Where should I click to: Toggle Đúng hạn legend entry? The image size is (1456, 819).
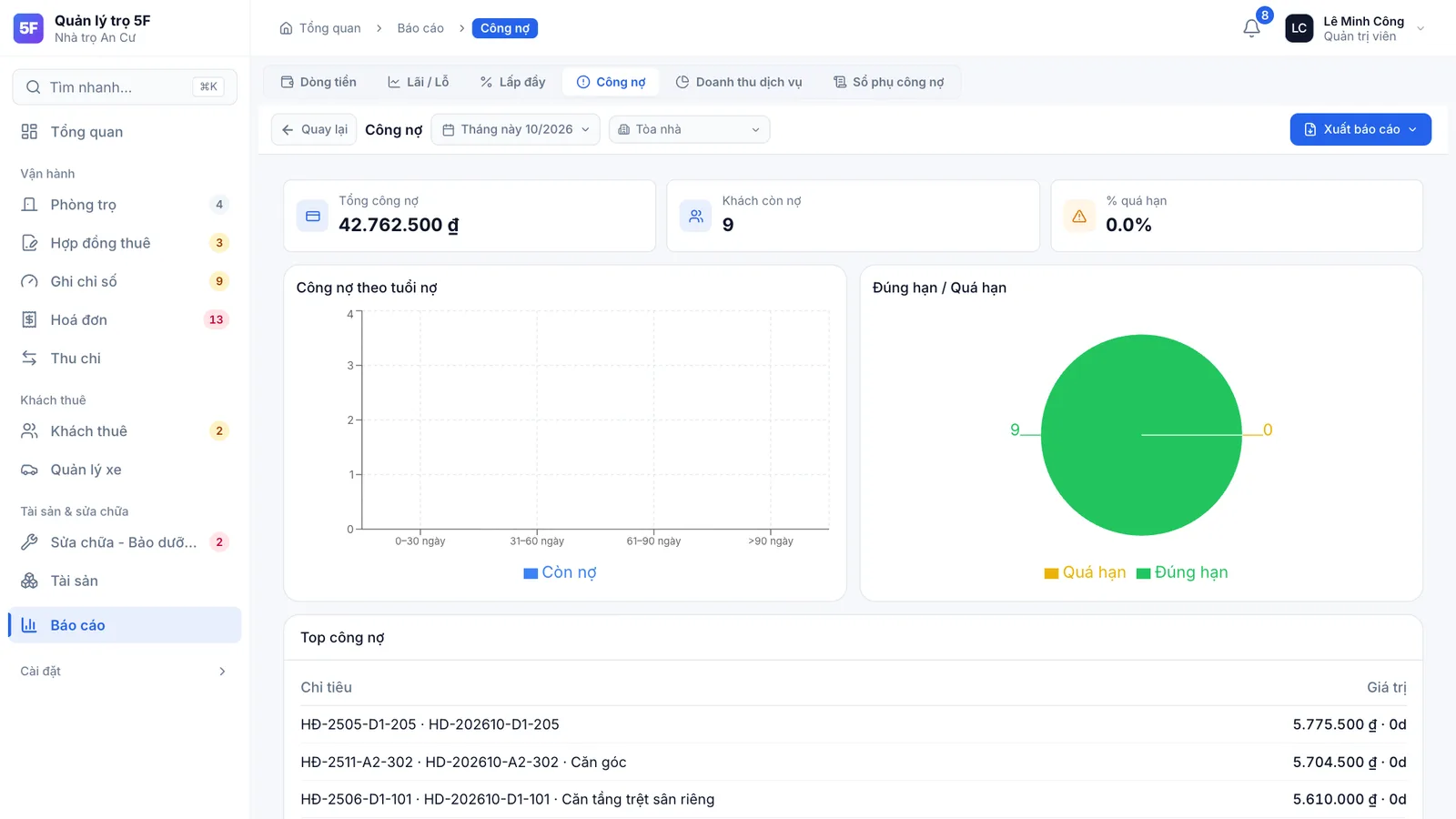pos(1182,572)
